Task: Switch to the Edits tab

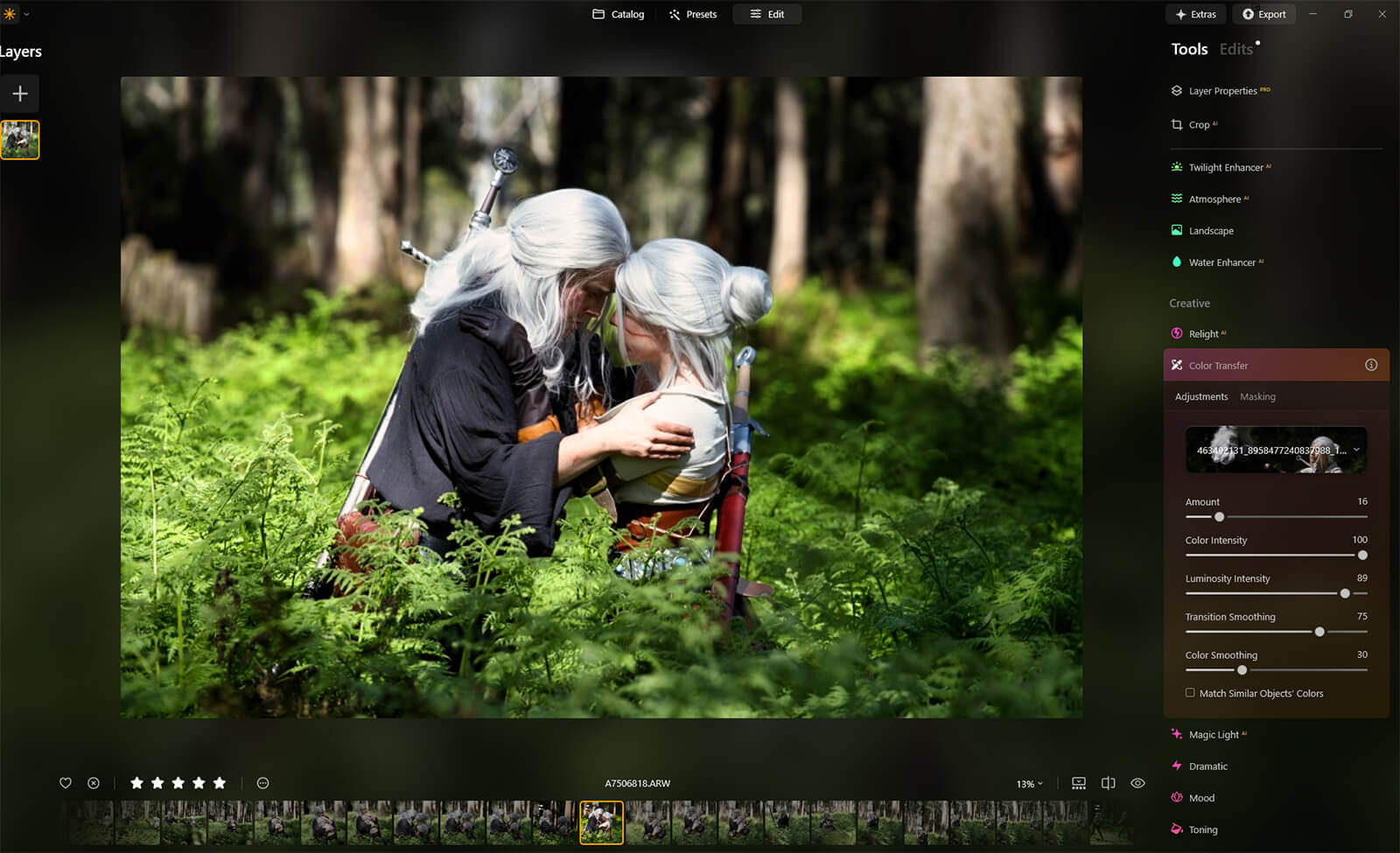Action: coord(1235,50)
